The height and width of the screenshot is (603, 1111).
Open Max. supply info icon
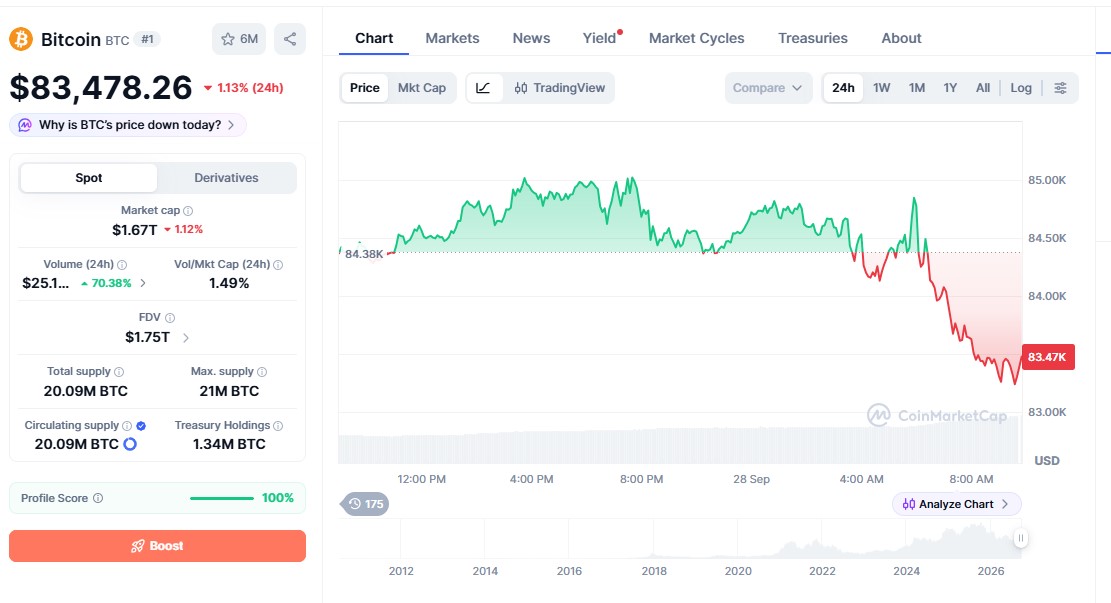[x=261, y=371]
